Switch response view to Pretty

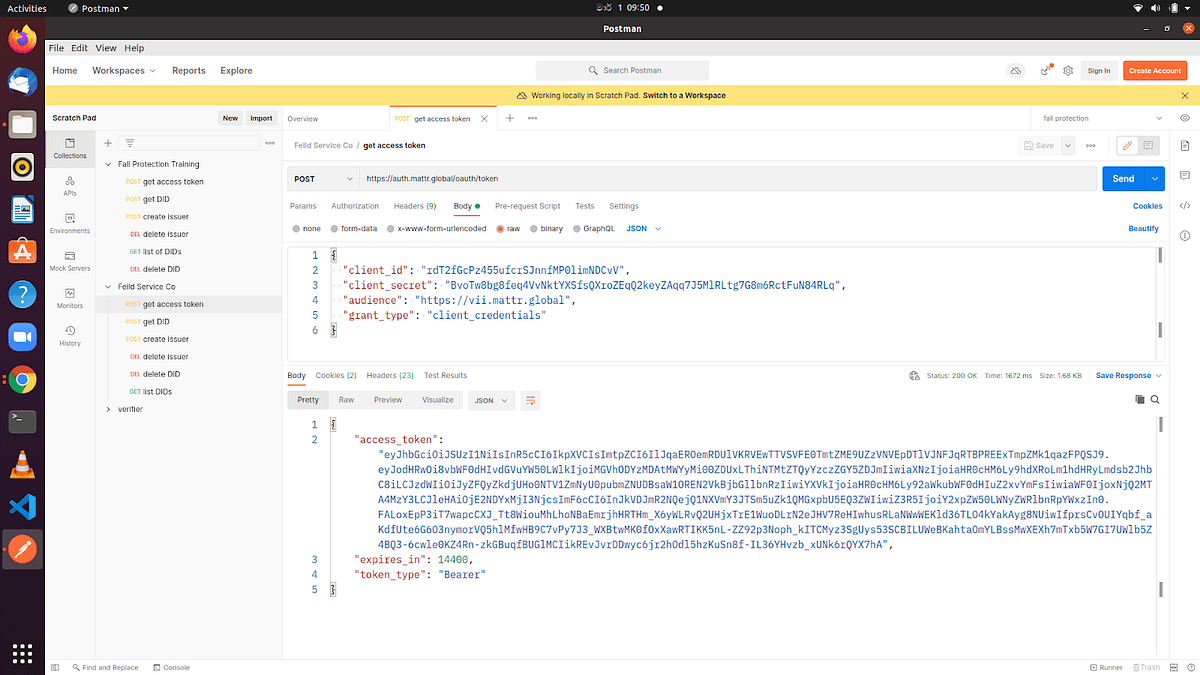coord(308,400)
